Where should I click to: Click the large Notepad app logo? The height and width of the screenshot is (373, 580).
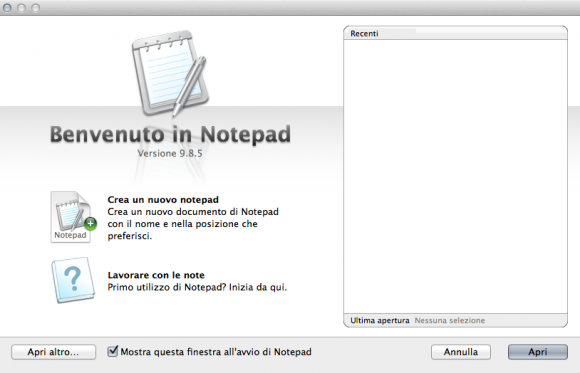click(x=171, y=73)
